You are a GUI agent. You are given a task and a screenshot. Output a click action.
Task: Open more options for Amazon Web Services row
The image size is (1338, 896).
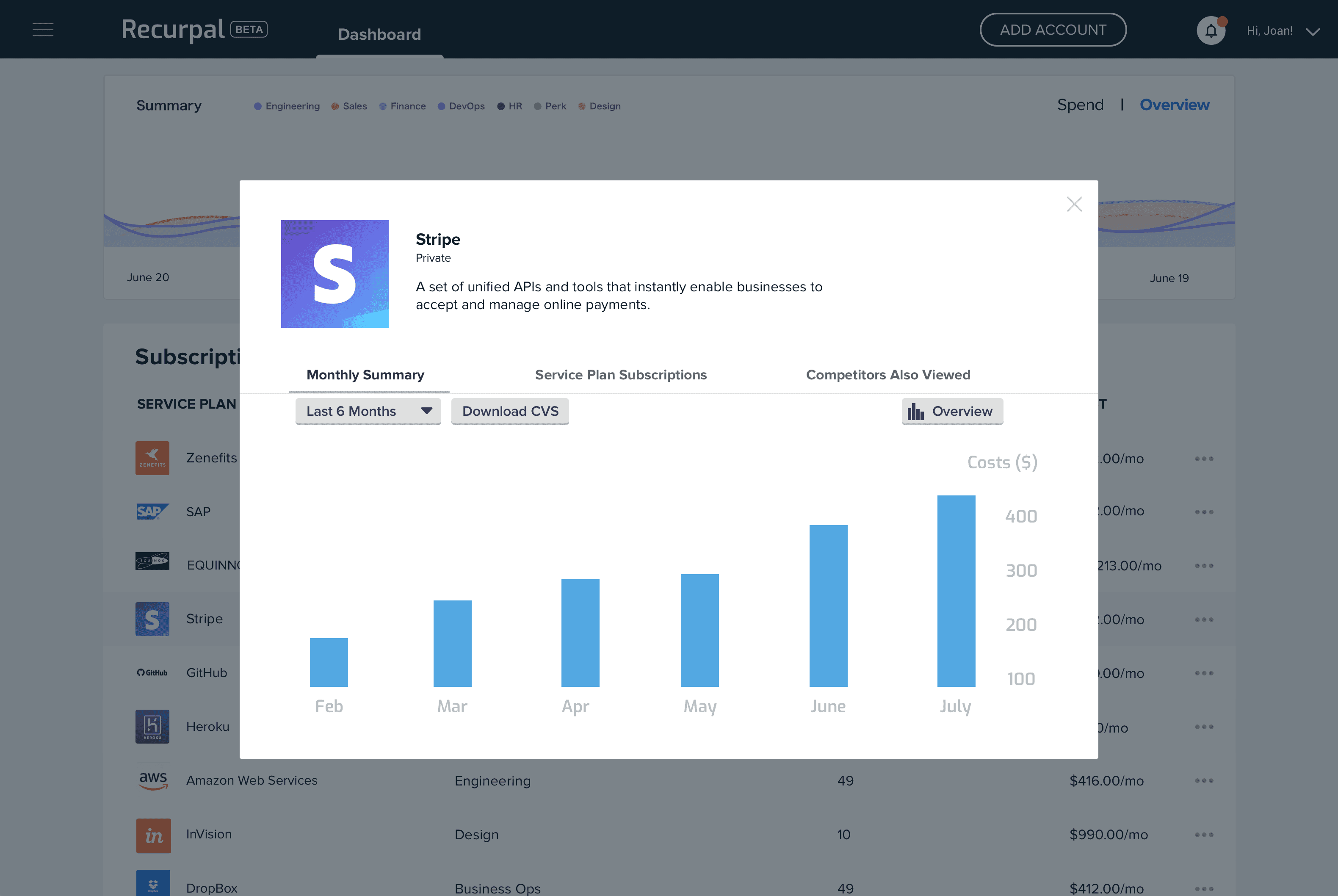[x=1204, y=780]
